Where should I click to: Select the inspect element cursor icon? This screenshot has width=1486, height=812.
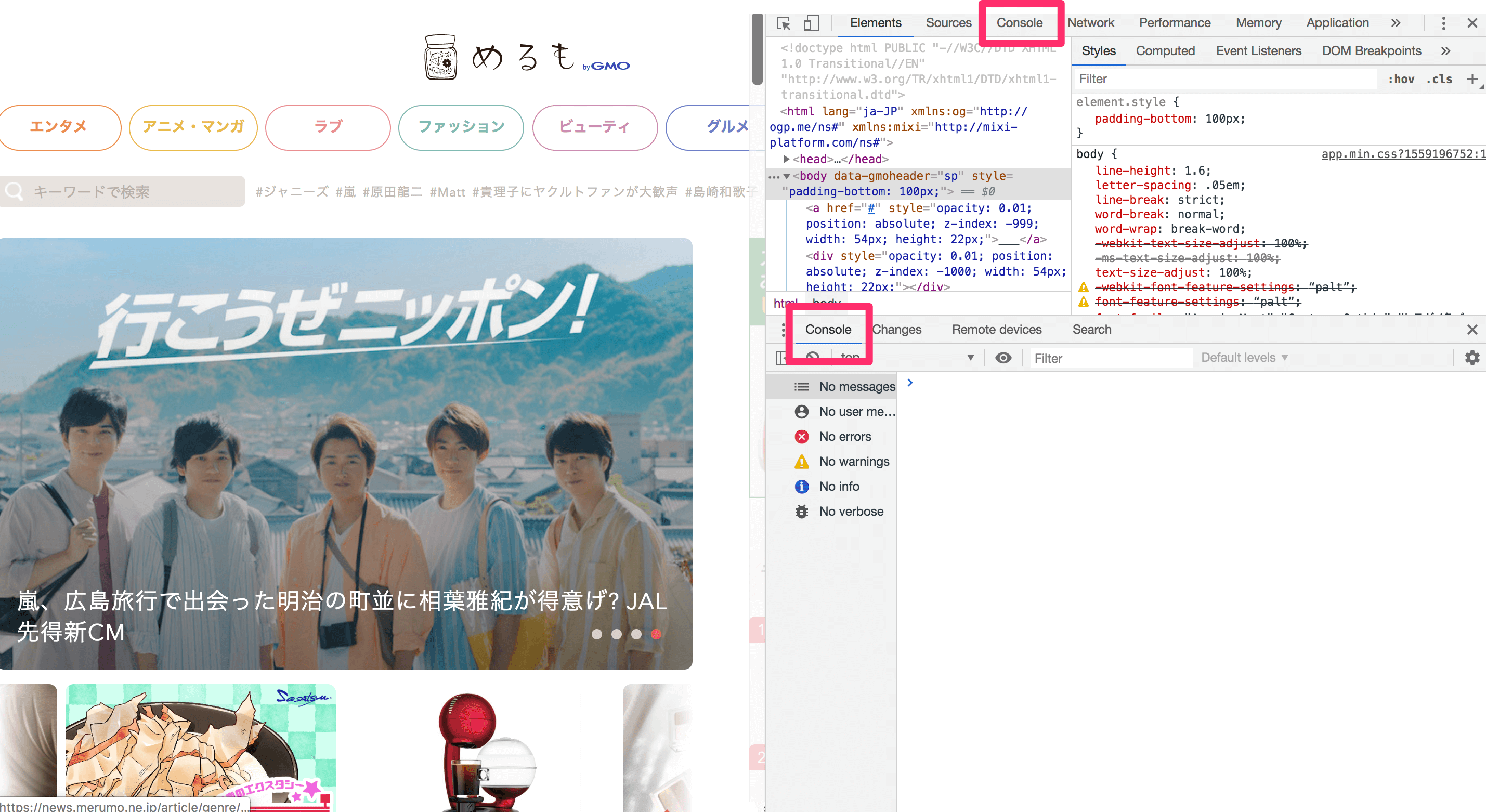point(784,23)
